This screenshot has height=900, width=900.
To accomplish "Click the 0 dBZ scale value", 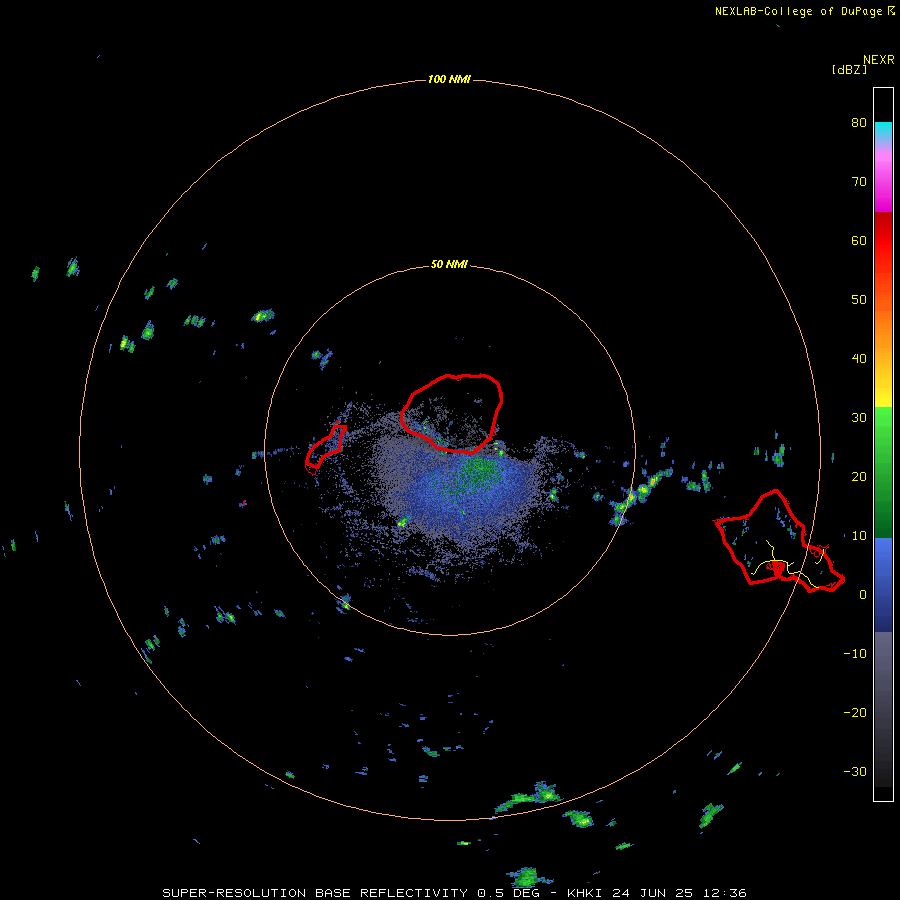I will [x=863, y=595].
